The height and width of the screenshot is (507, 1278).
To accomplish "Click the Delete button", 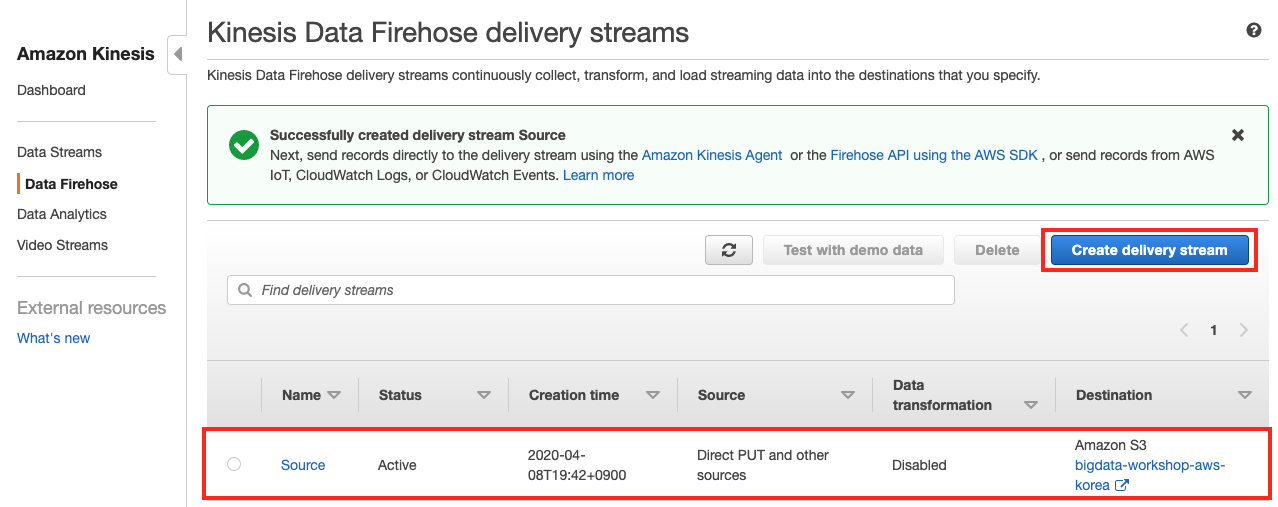I will (997, 250).
